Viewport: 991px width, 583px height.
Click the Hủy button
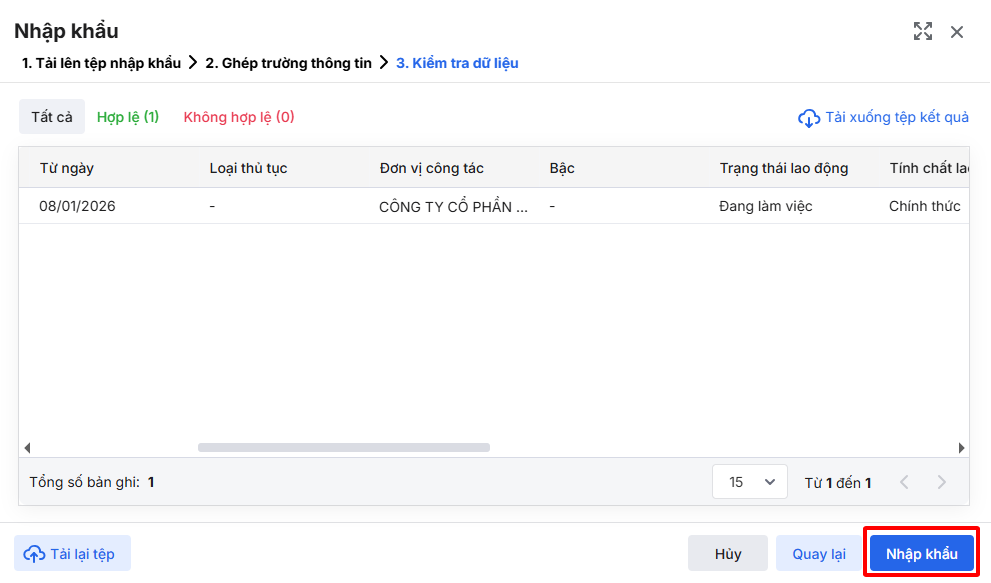[728, 554]
